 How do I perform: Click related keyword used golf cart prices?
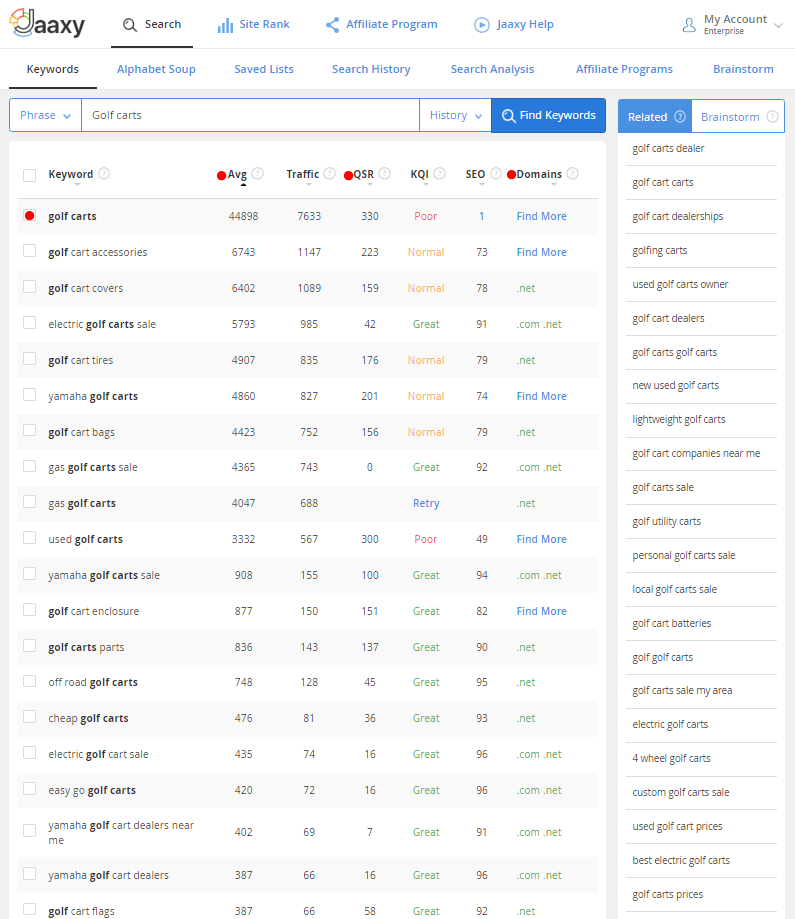click(x=677, y=826)
